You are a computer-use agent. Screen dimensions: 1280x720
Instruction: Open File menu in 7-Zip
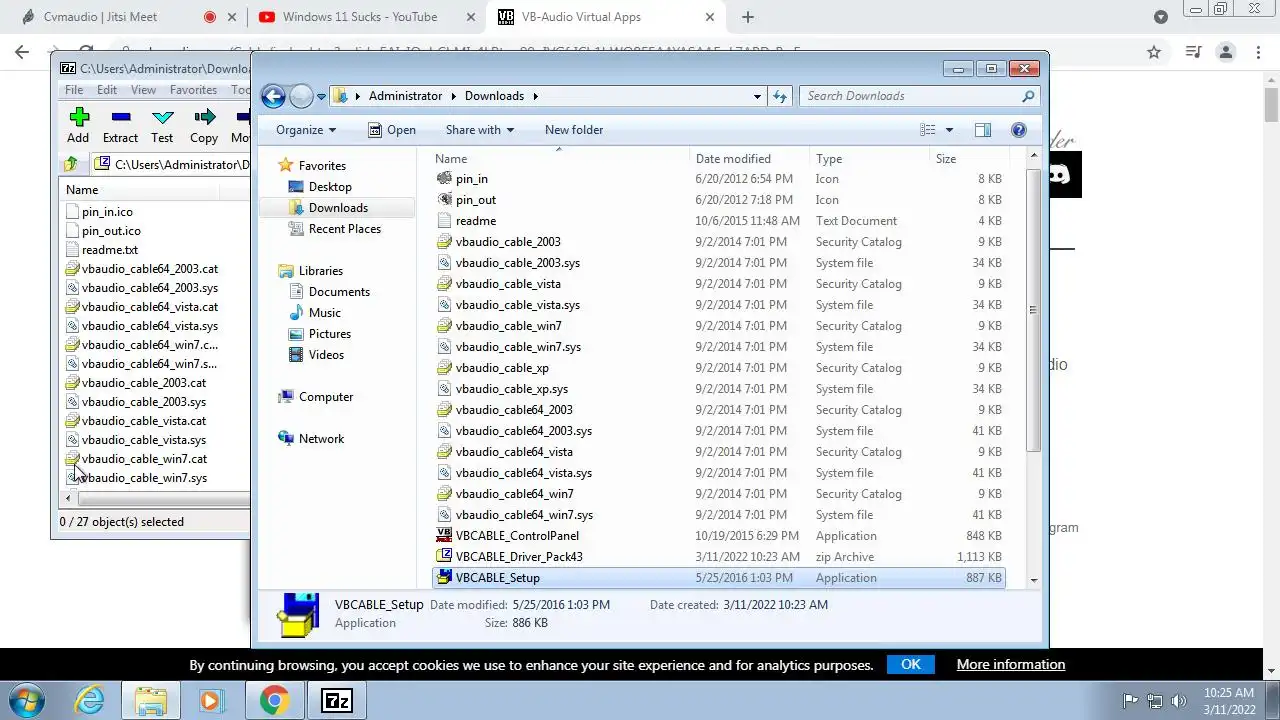coord(74,90)
